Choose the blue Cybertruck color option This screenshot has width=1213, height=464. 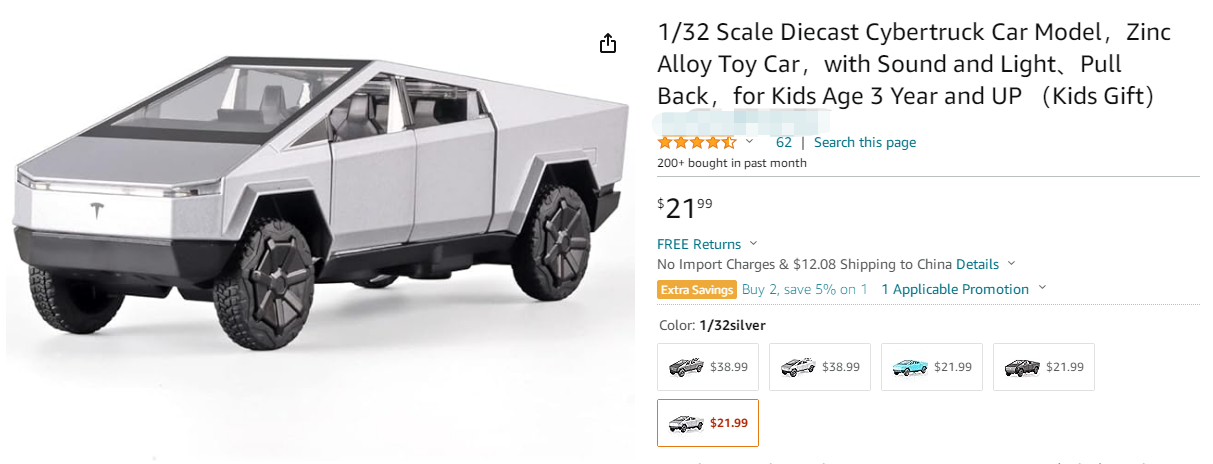[932, 367]
